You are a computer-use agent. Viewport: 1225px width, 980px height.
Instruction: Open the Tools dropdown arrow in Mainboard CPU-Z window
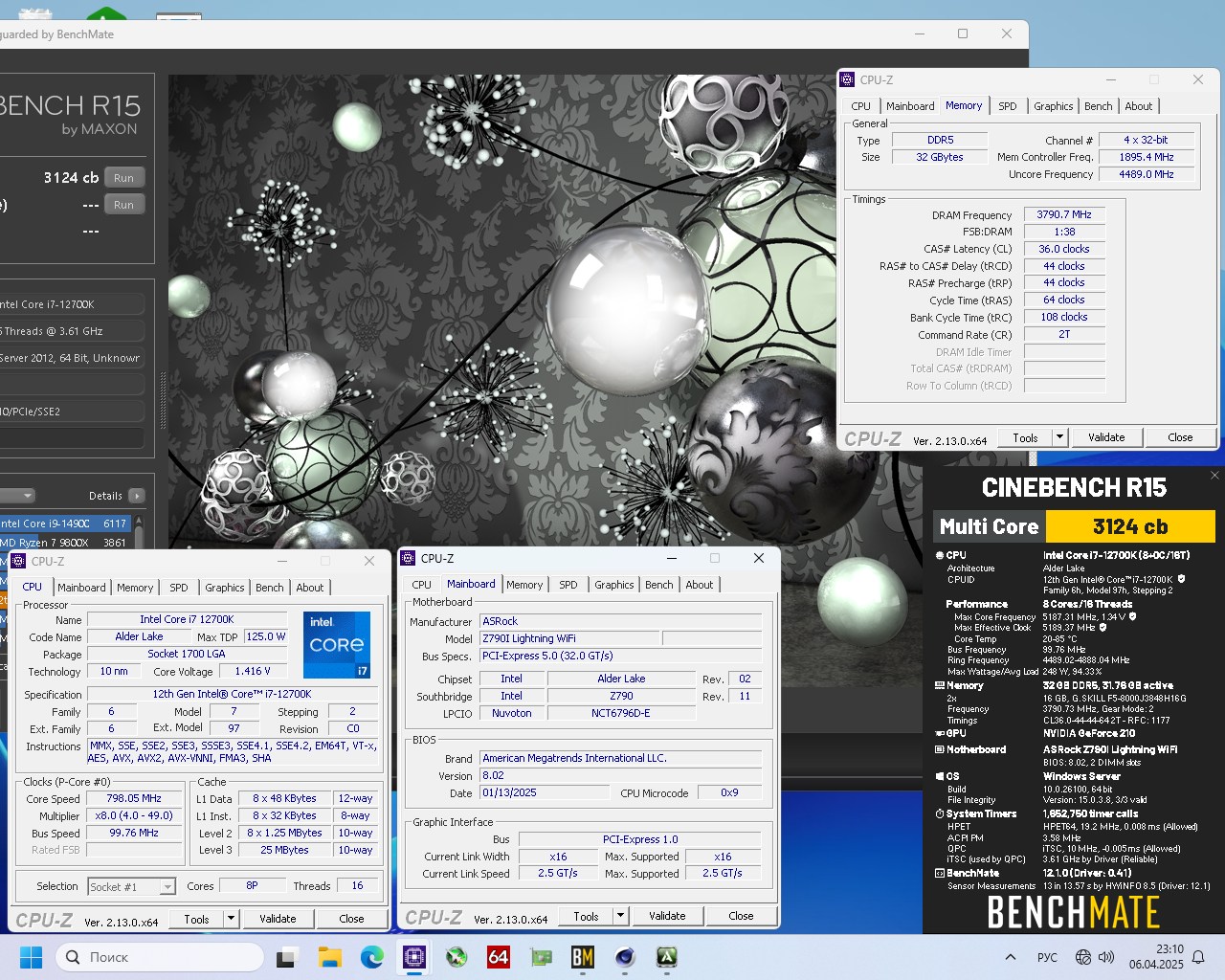[x=620, y=916]
